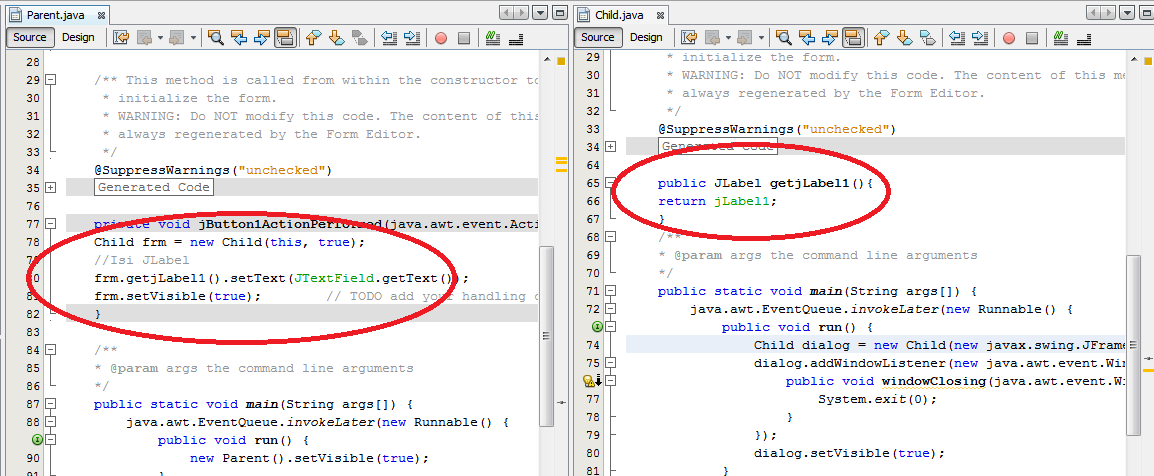The width and height of the screenshot is (1154, 476).
Task: Uncomment selected lines in Child.java toolbar
Action: click(x=1083, y=38)
